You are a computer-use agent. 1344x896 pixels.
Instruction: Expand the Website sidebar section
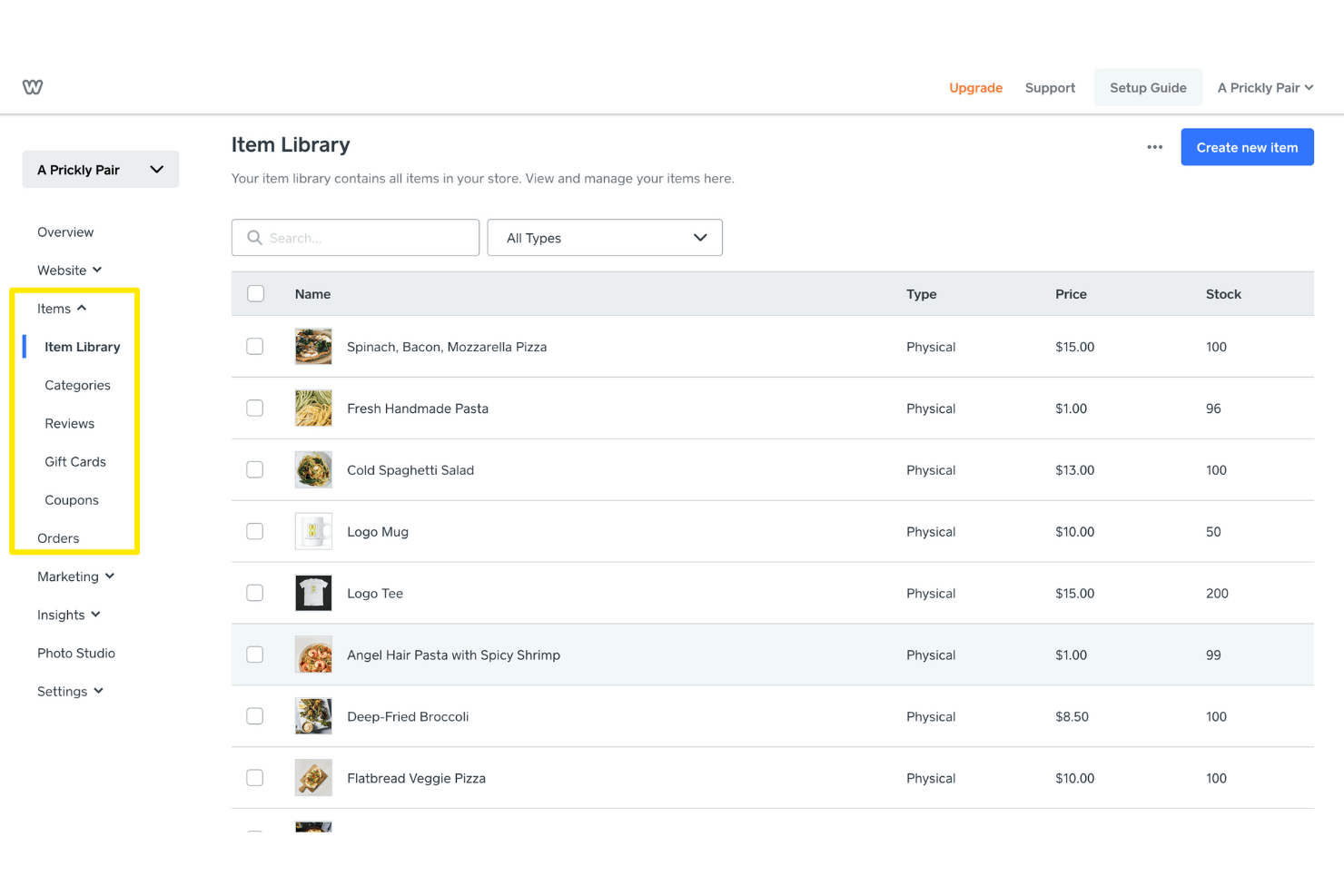(70, 271)
